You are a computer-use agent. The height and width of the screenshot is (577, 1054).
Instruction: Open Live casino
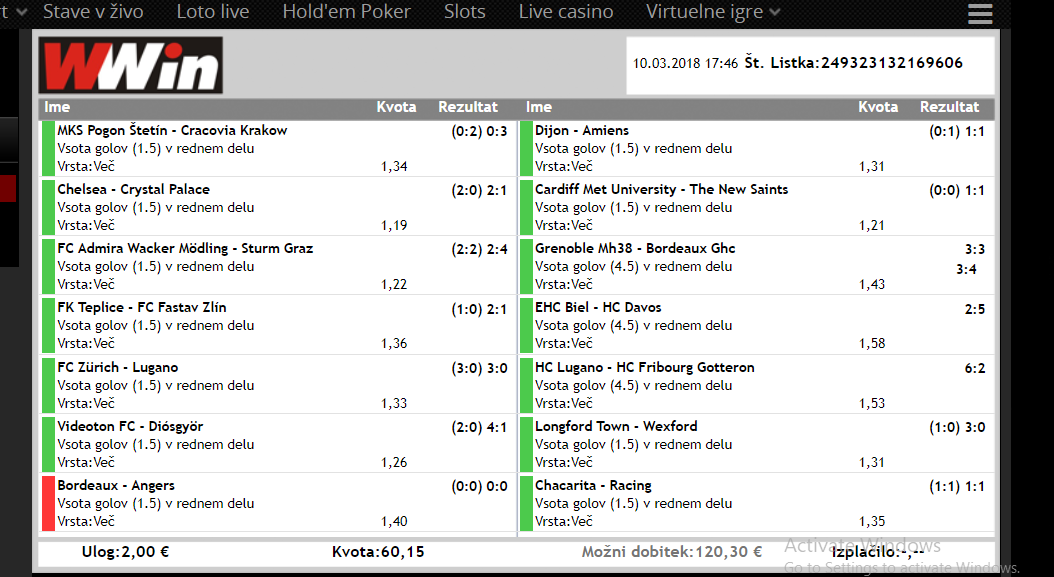(565, 11)
